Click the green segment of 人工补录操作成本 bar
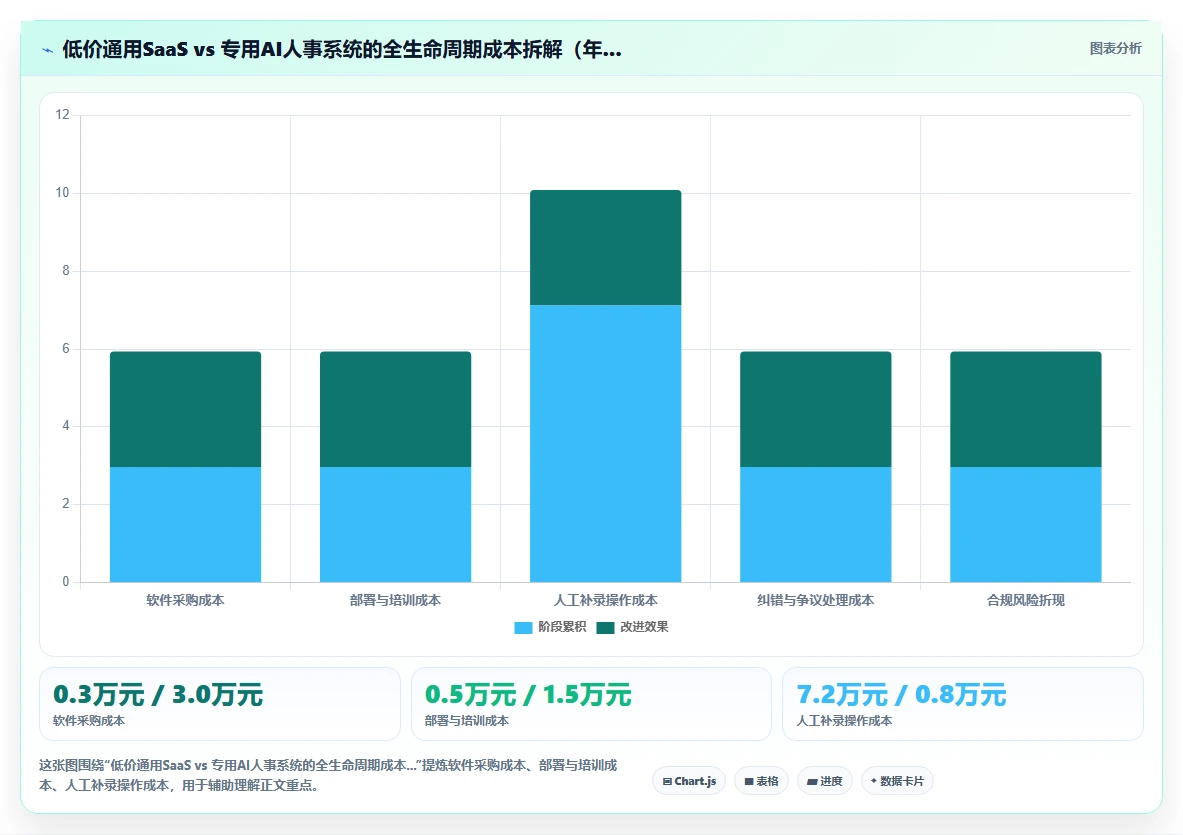Screen dimensions: 1183x835 pyautogui.click(x=605, y=247)
